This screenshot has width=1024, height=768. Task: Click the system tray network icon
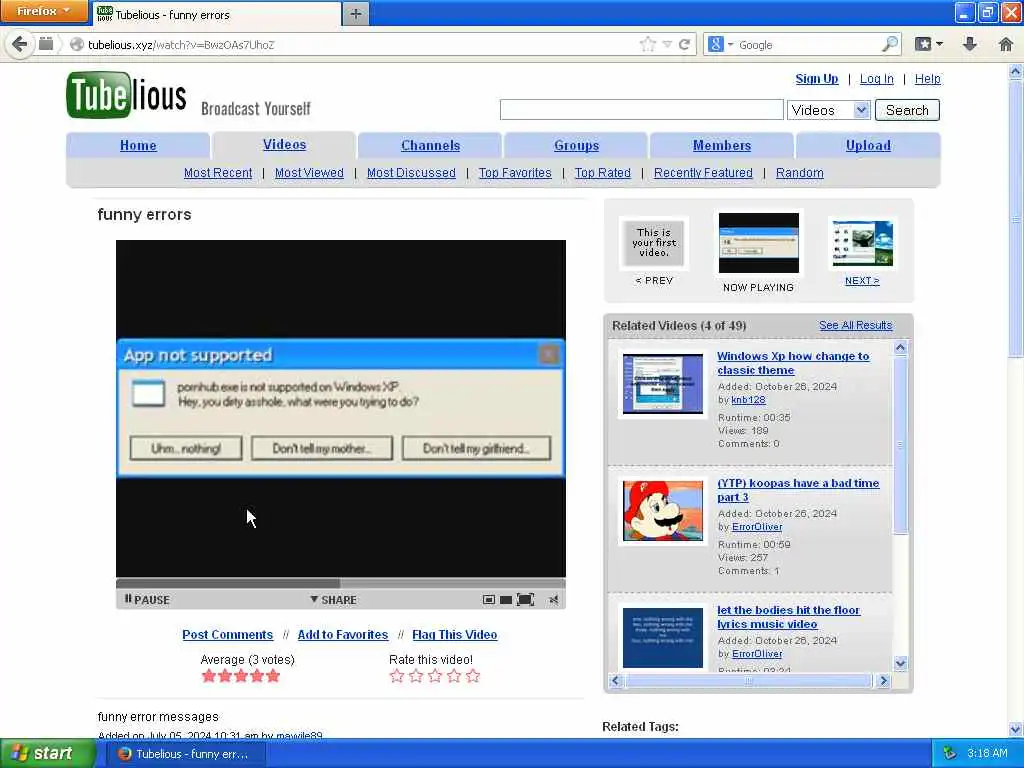click(x=950, y=753)
